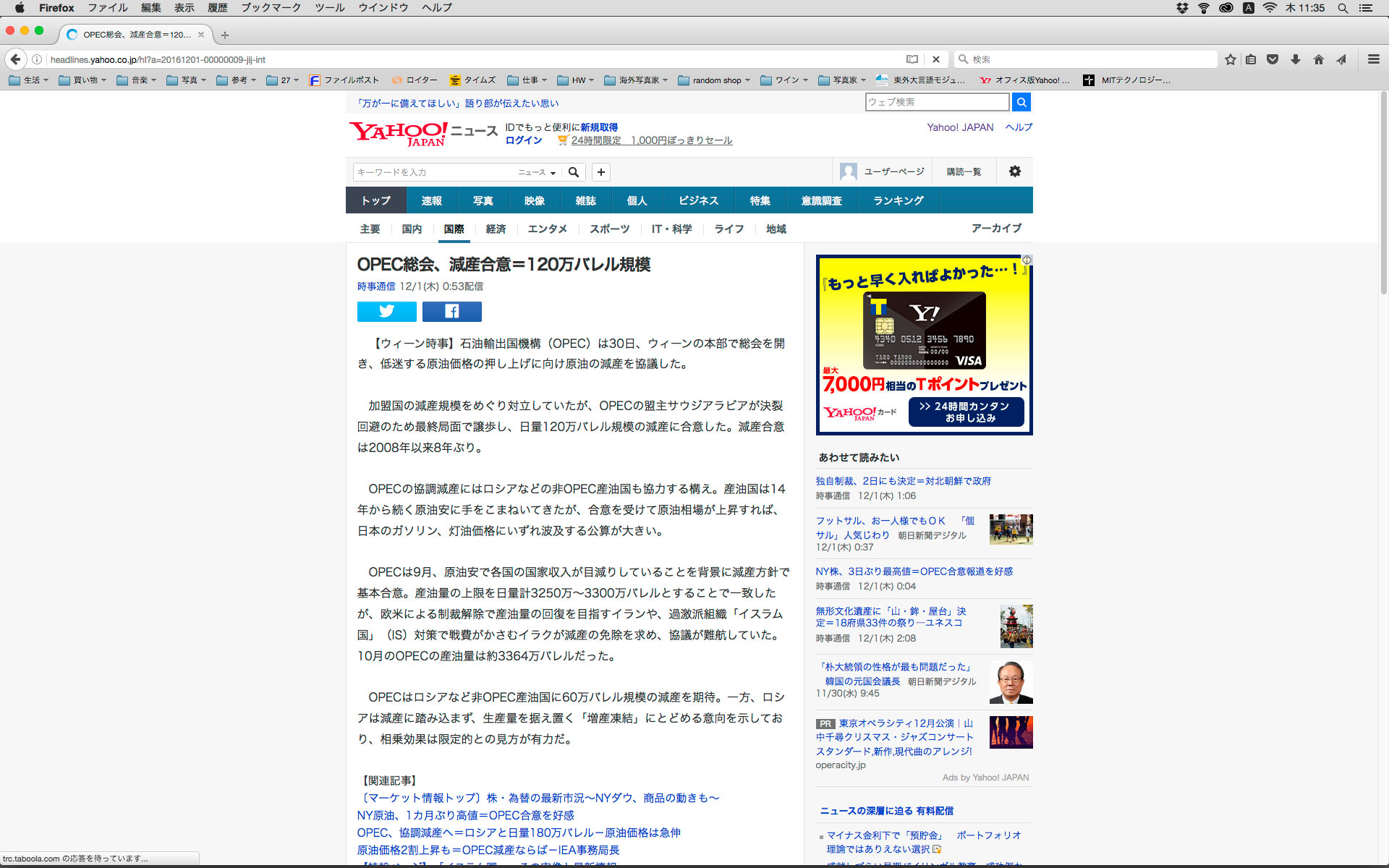Go to Firefox home icon

(1318, 59)
